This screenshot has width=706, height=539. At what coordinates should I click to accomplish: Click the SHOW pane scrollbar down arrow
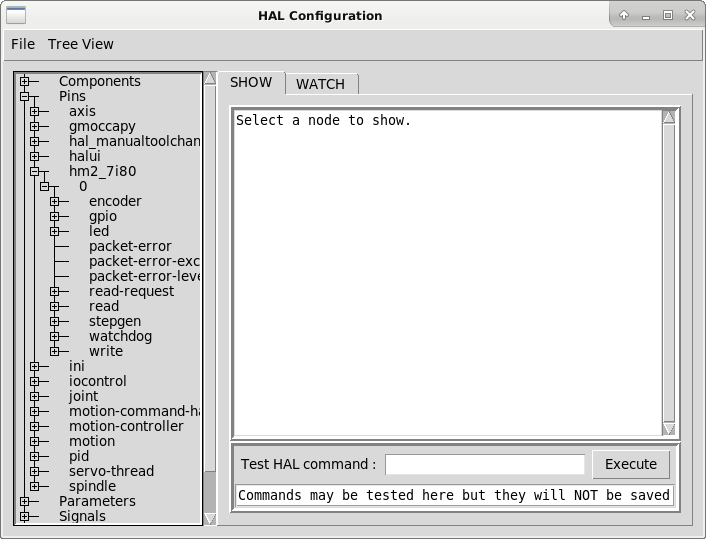coord(669,429)
